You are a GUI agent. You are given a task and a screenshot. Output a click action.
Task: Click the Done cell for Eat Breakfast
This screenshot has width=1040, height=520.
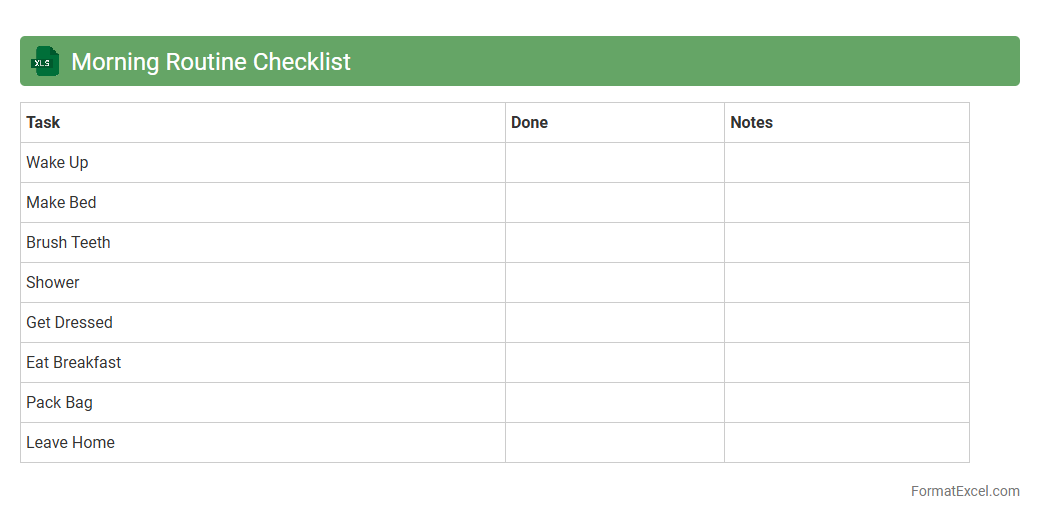pos(614,363)
